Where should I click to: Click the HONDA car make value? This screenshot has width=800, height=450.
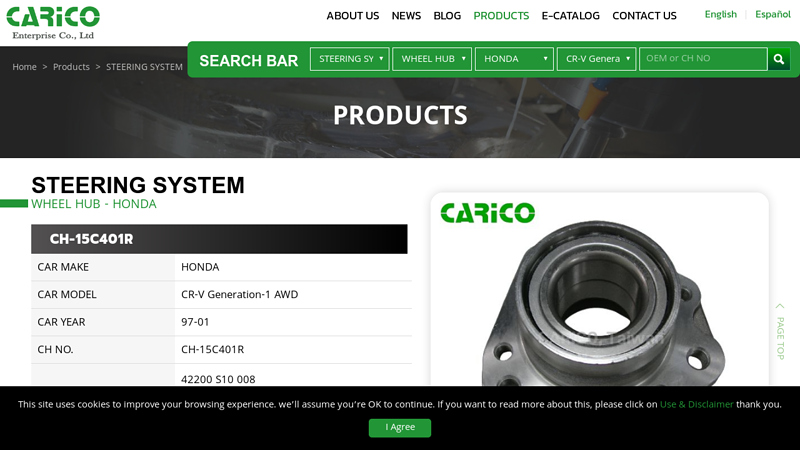200,267
